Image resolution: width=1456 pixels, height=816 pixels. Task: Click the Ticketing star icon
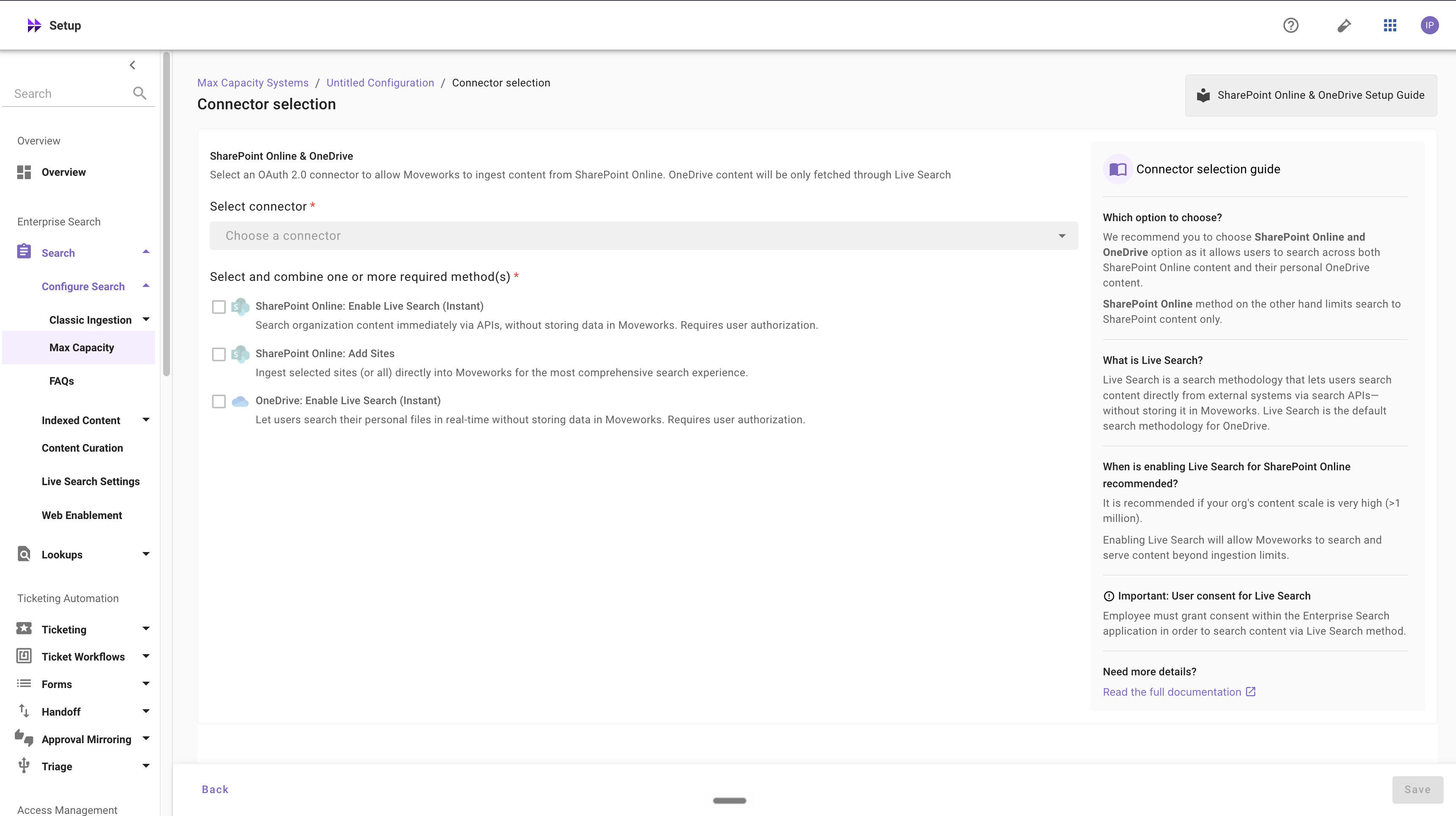[24, 628]
